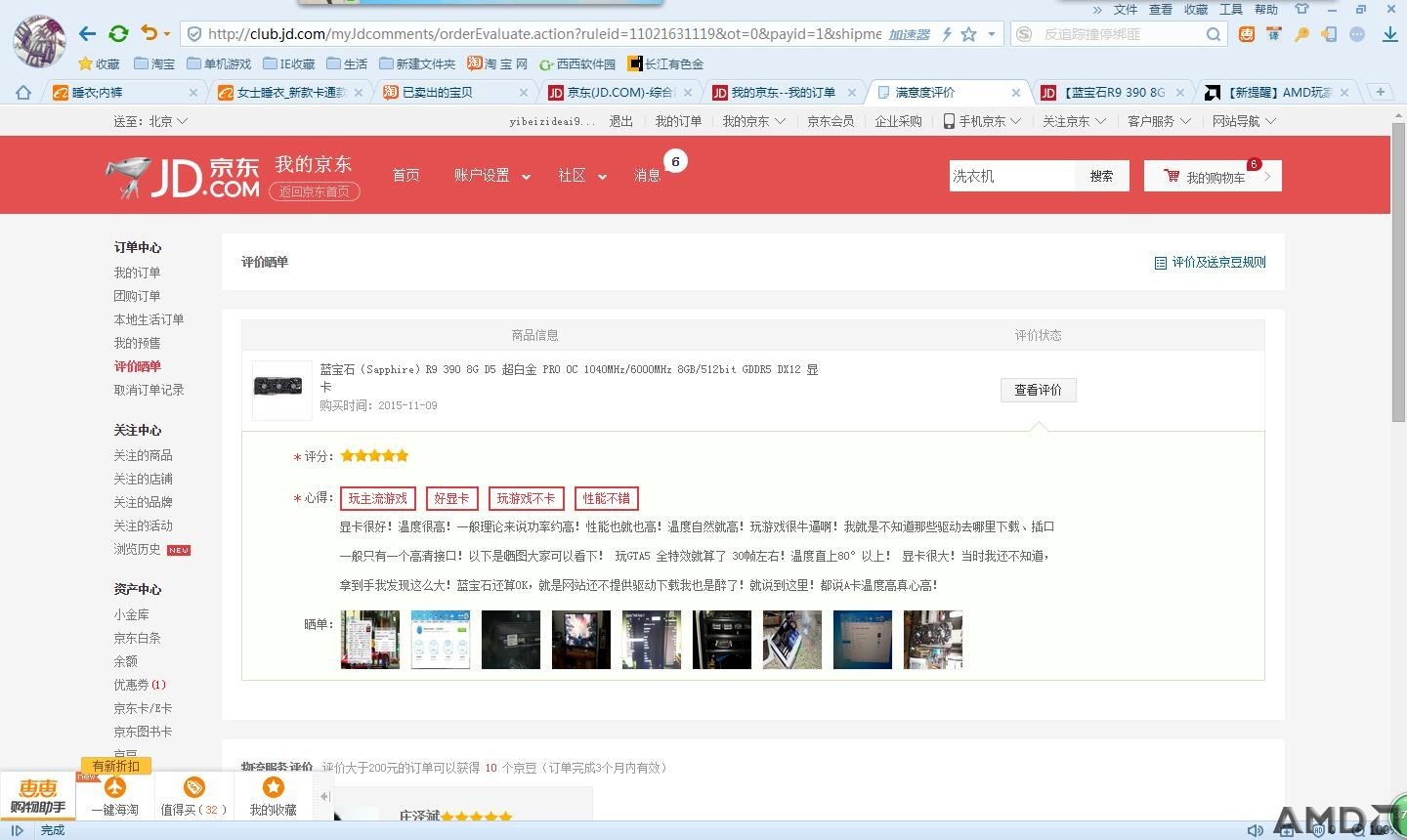Click the lightning accelerator icon in address bar
Viewport: 1407px width, 840px height.
[x=946, y=34]
